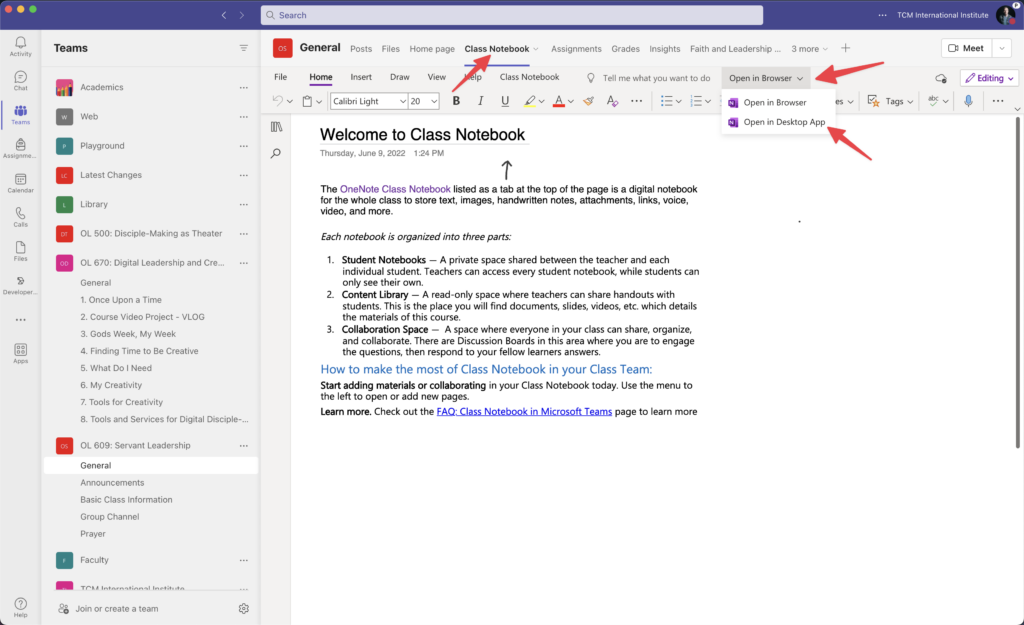The height and width of the screenshot is (625, 1024).
Task: Show more apps via the rail ellipsis
Action: click(20, 320)
